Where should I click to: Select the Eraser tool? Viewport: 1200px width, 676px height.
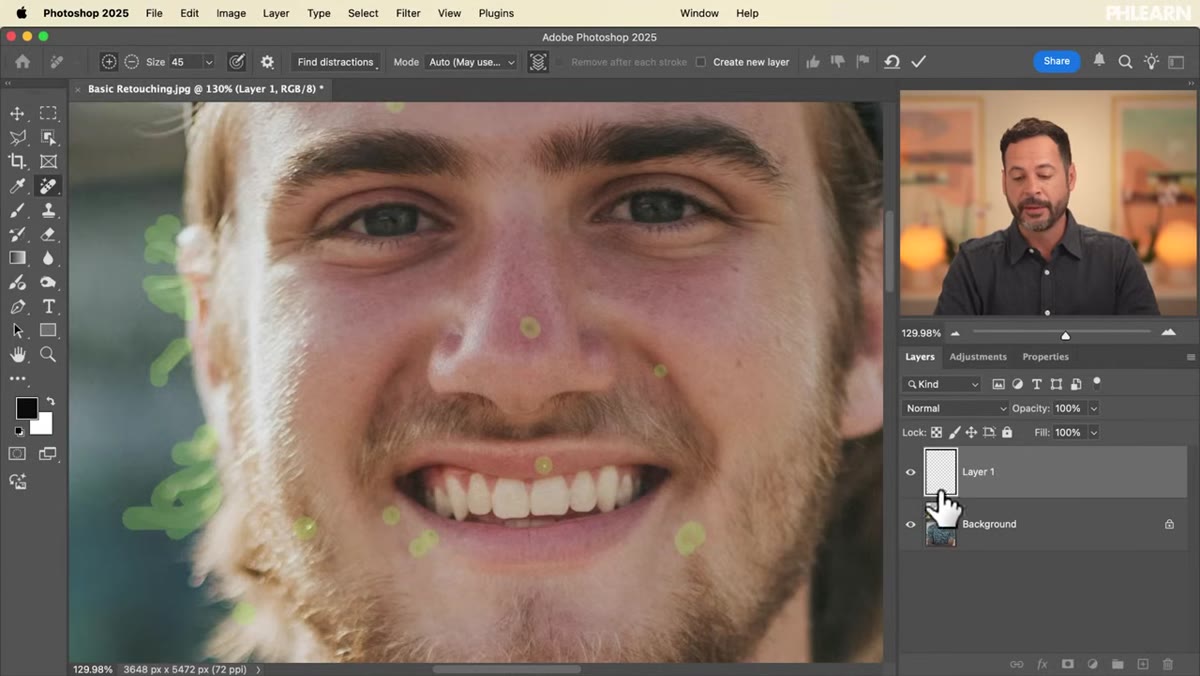(48, 234)
